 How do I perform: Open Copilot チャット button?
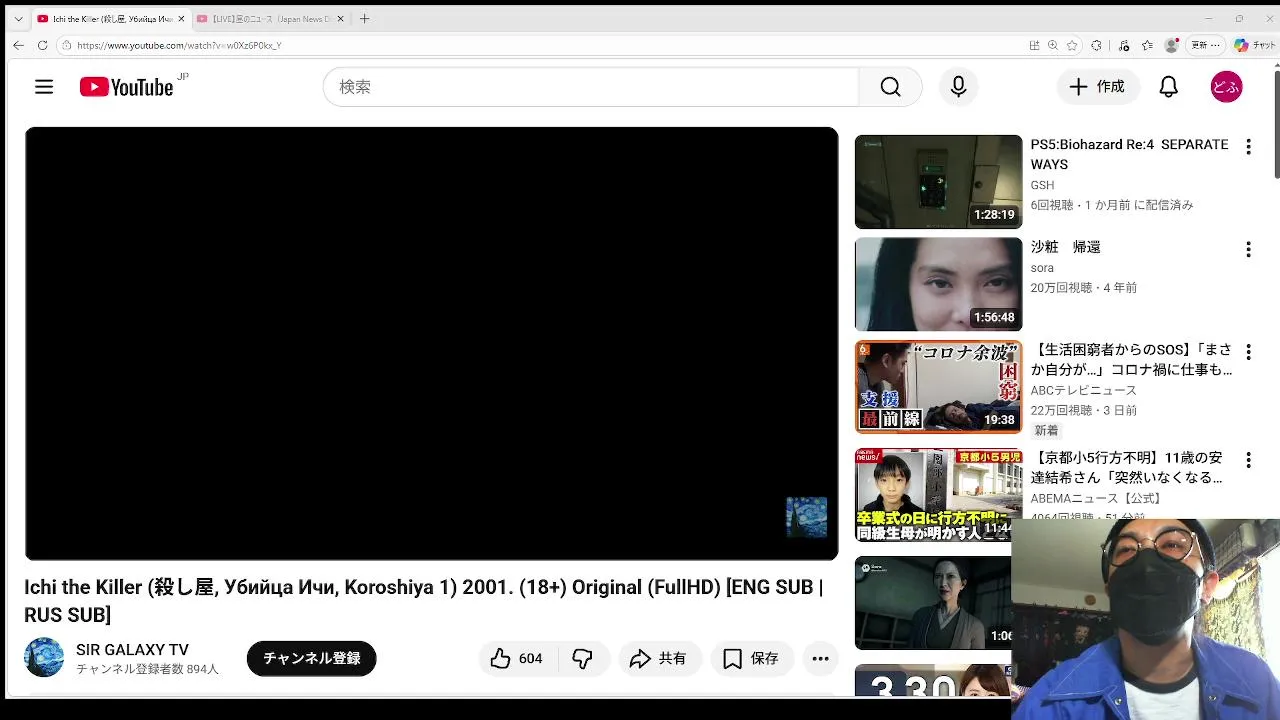pyautogui.click(x=1254, y=45)
